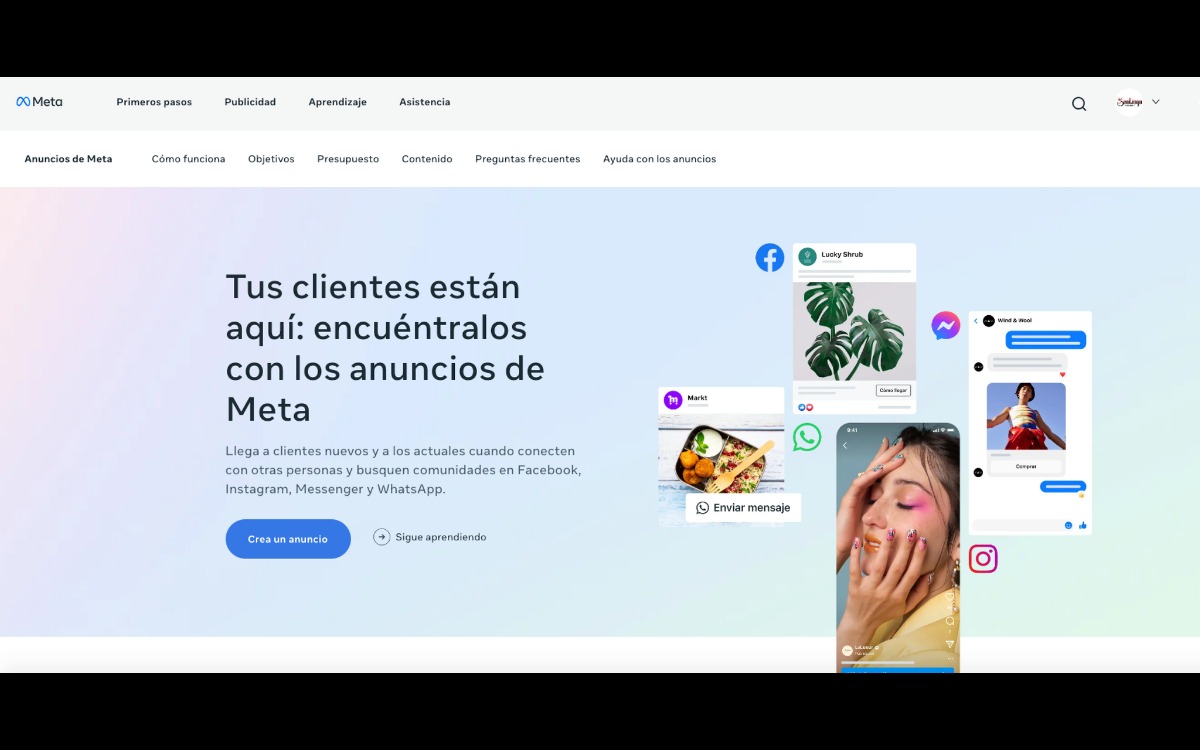
Task: Click the Meta logo in header
Action: 39,102
